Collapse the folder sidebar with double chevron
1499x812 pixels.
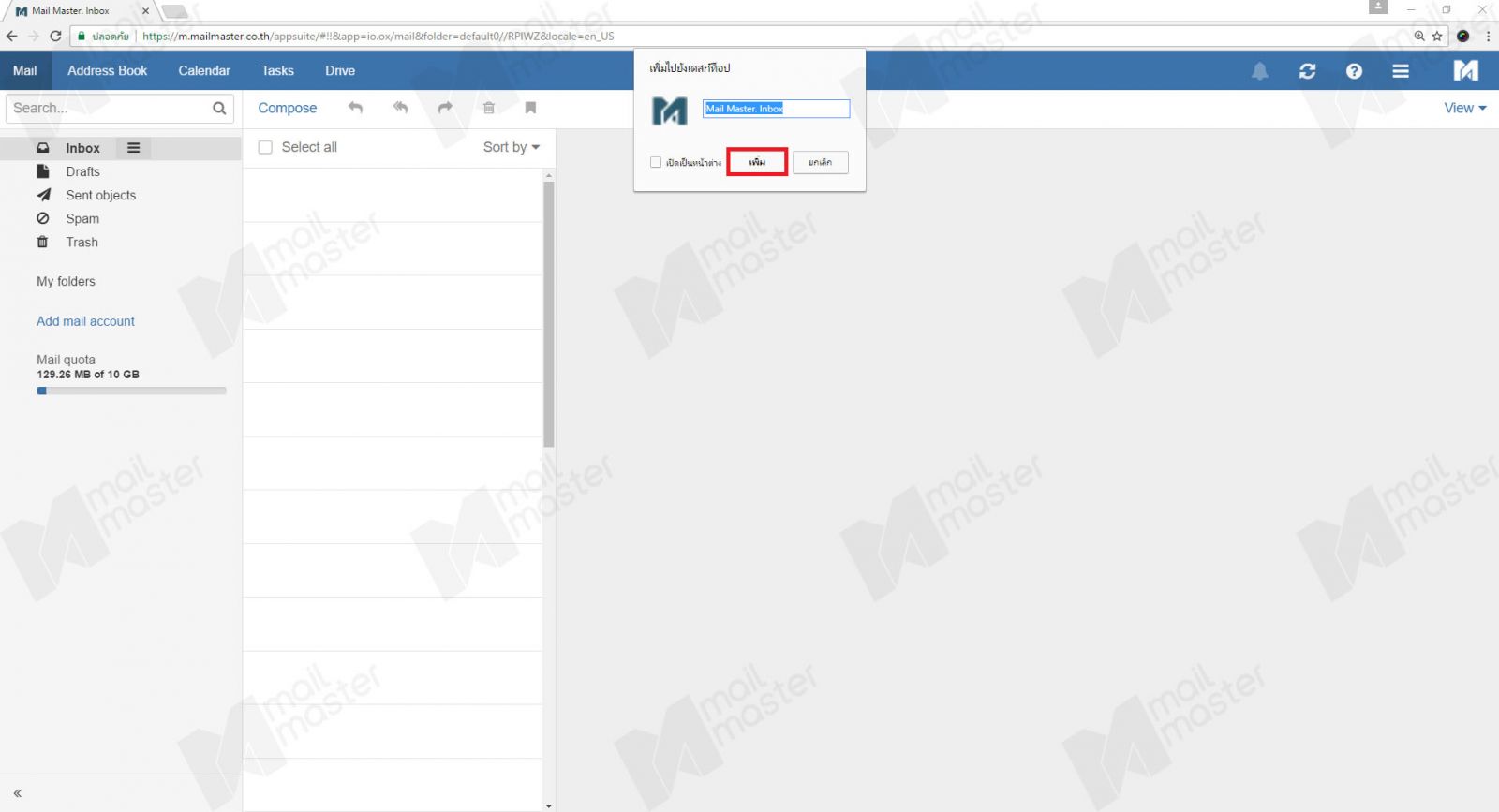pos(17,793)
